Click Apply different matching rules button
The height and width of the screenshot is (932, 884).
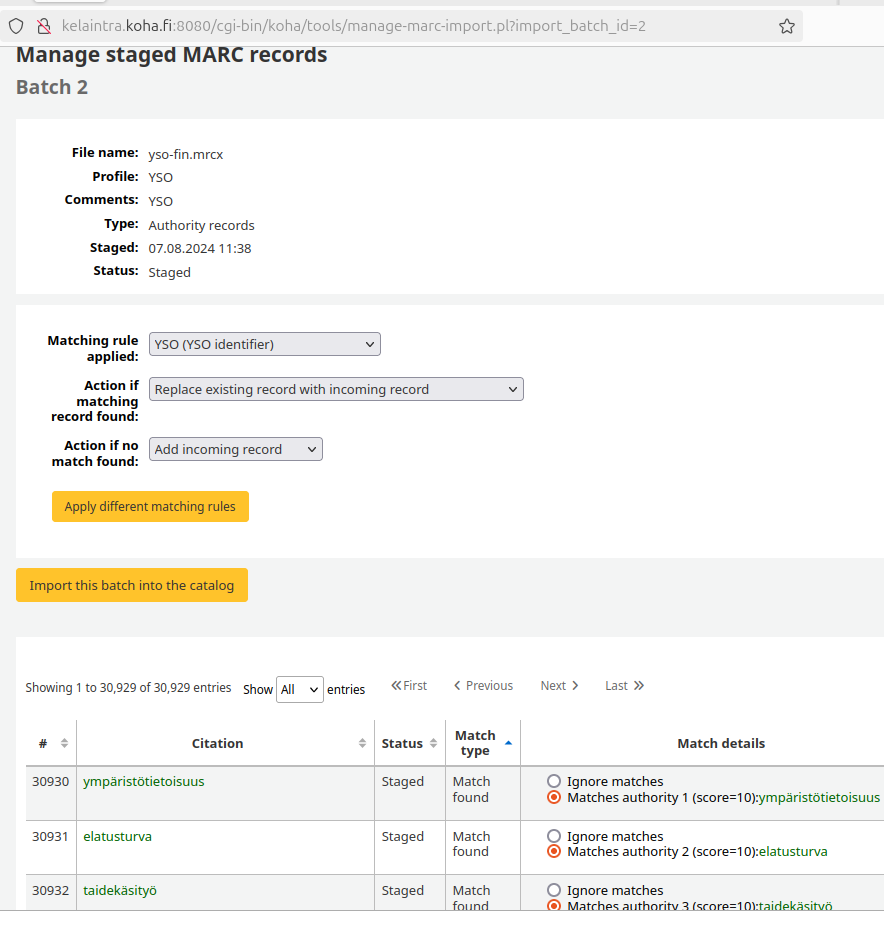pyautogui.click(x=150, y=507)
